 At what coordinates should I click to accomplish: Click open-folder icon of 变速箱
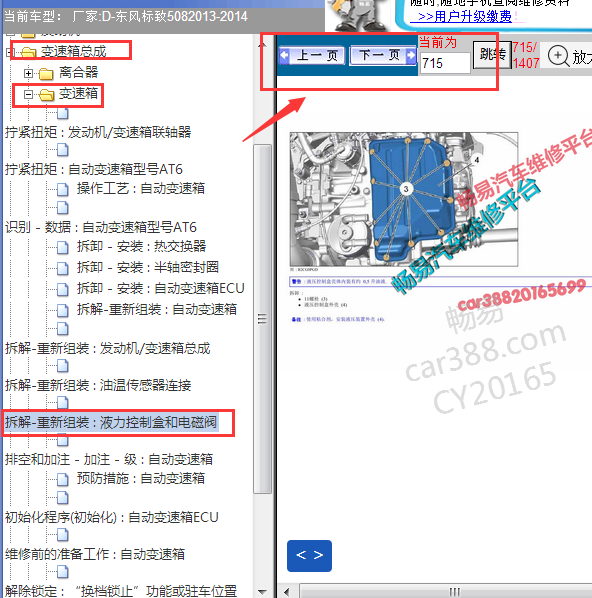[46, 94]
